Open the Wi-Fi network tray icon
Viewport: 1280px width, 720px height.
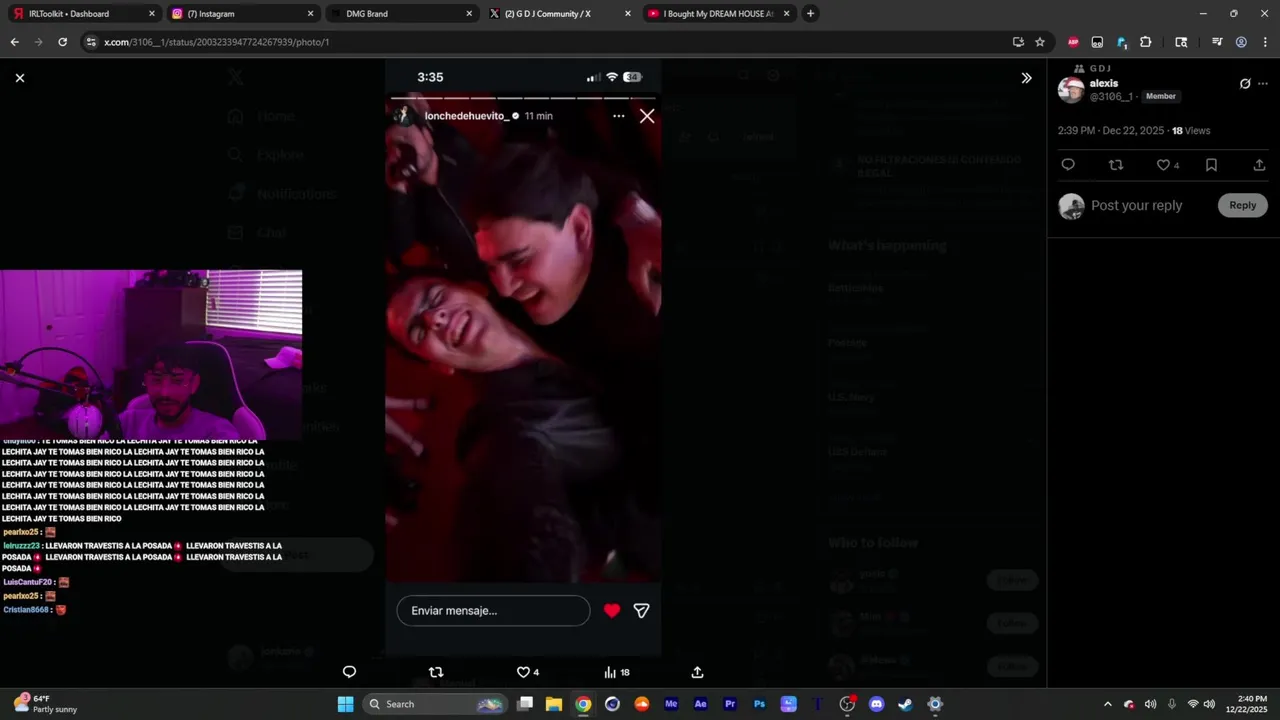1192,704
